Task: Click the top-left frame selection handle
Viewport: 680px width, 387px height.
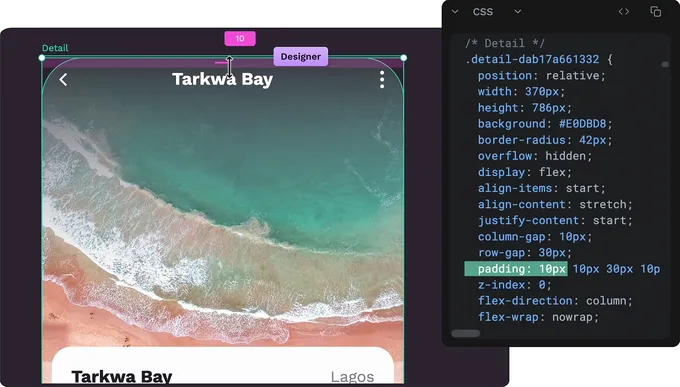Action: 42,58
